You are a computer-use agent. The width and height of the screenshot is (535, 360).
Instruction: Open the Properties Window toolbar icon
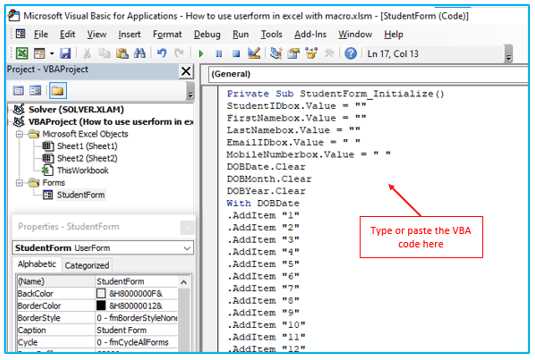[293, 53]
